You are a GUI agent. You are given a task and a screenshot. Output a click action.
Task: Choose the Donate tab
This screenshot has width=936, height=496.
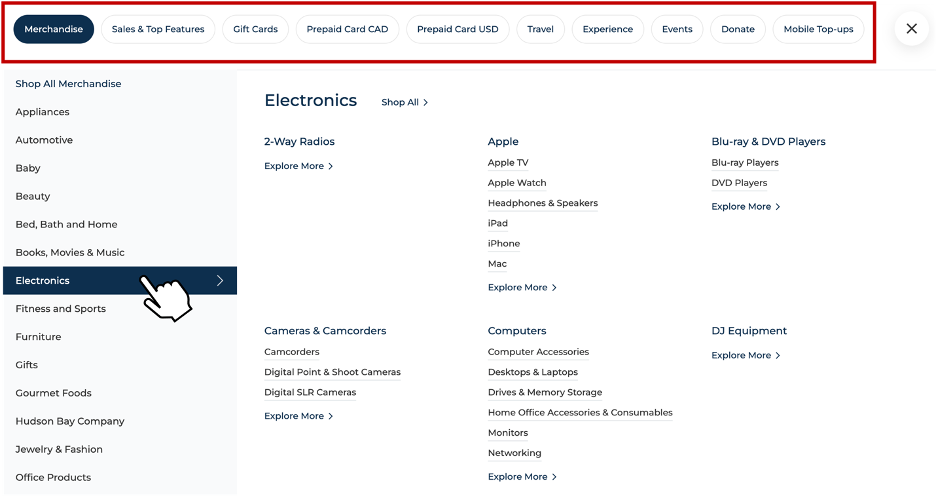coord(738,29)
